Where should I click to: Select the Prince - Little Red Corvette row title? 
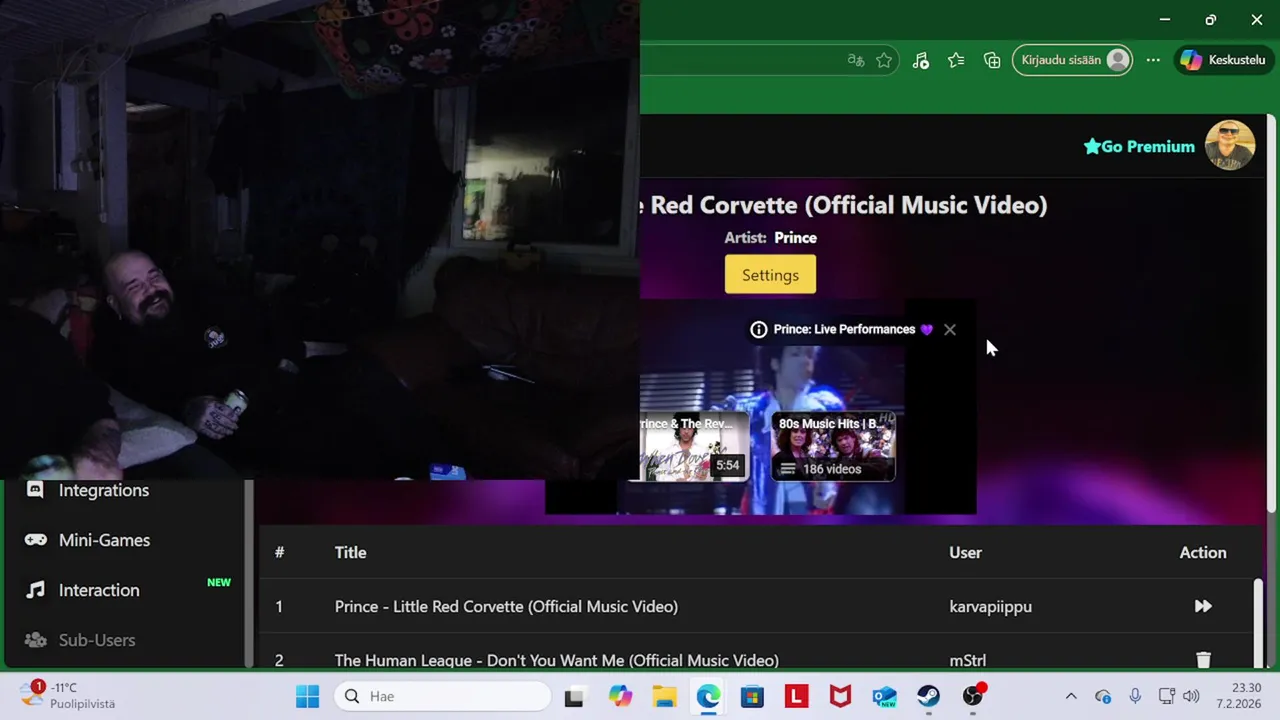coord(506,606)
